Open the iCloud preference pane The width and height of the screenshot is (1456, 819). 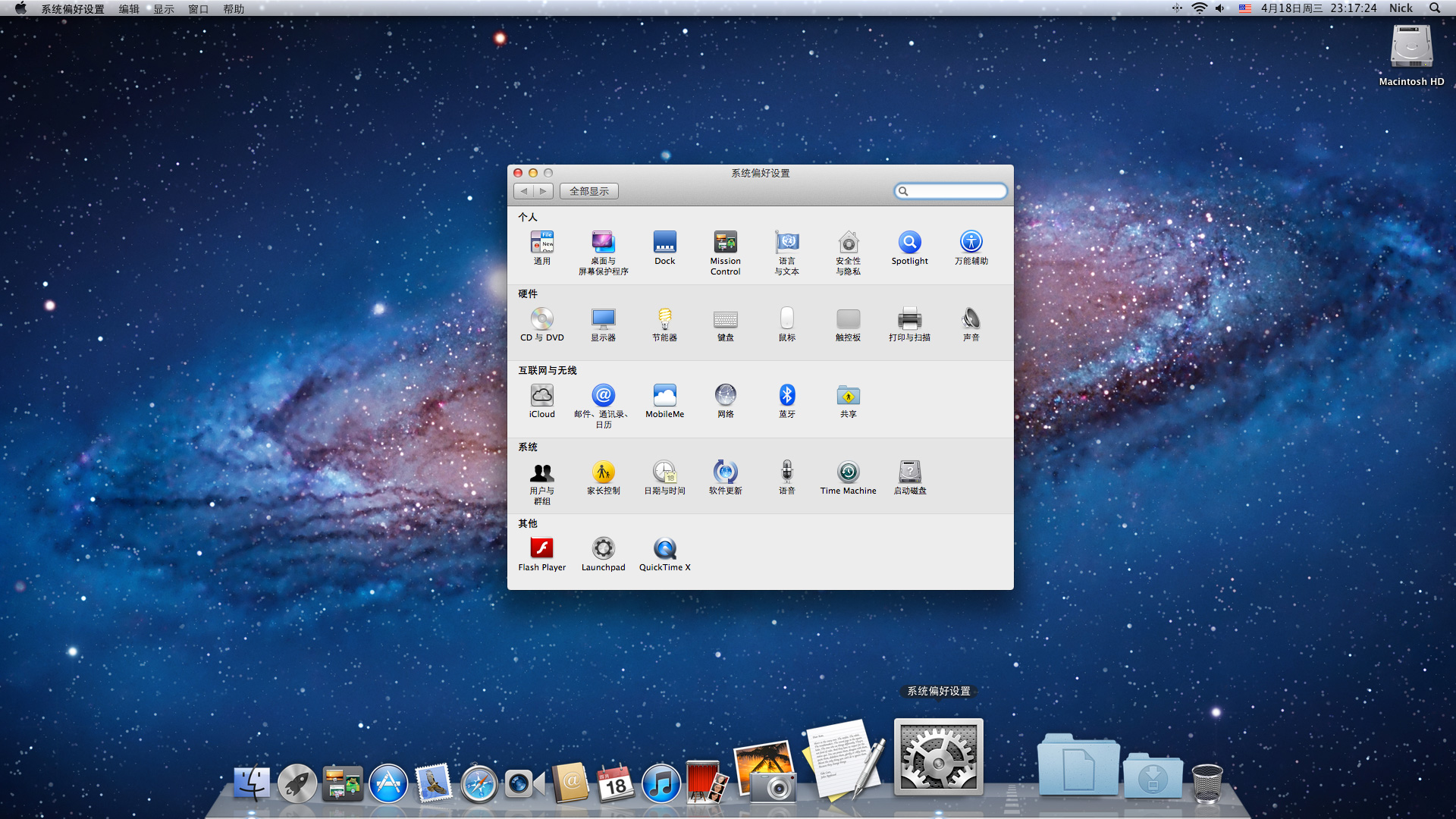point(541,396)
